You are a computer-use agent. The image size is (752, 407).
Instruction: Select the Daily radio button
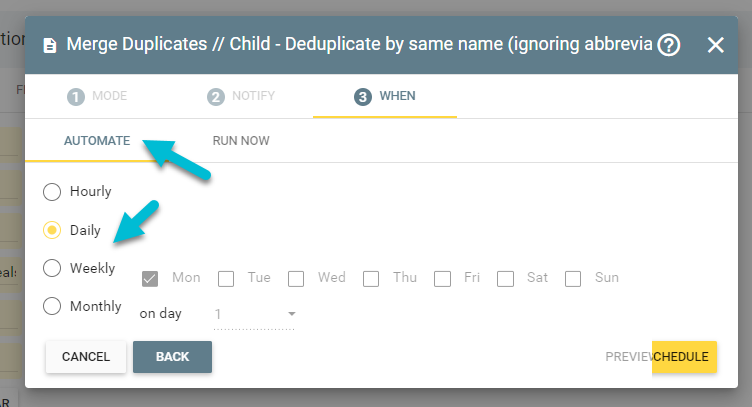52,230
